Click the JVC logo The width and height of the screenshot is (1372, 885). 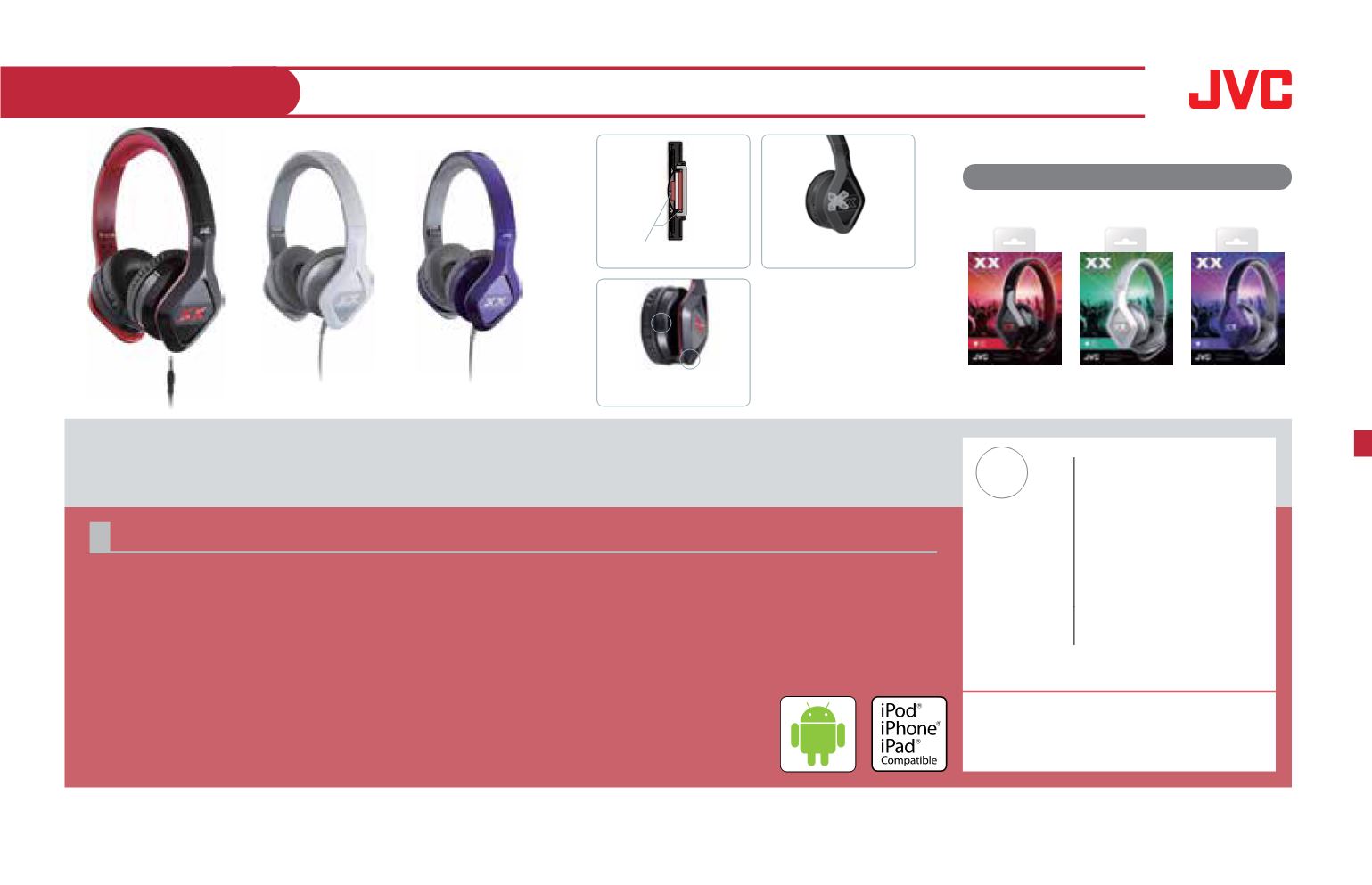pyautogui.click(x=1240, y=90)
